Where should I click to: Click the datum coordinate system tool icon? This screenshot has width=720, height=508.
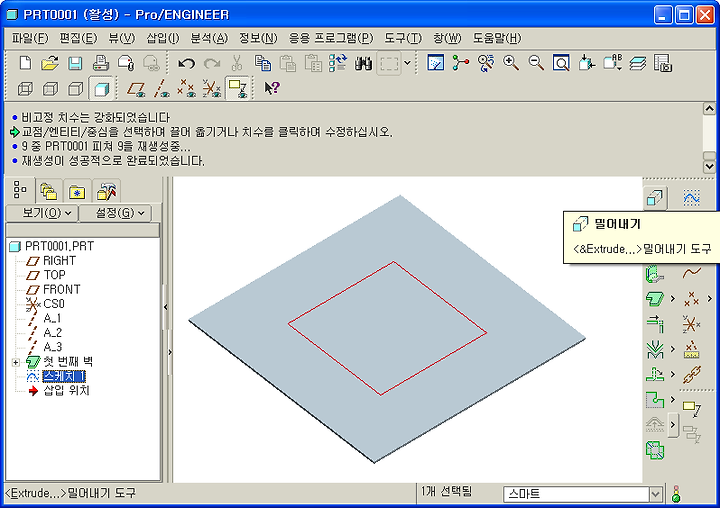click(x=691, y=324)
